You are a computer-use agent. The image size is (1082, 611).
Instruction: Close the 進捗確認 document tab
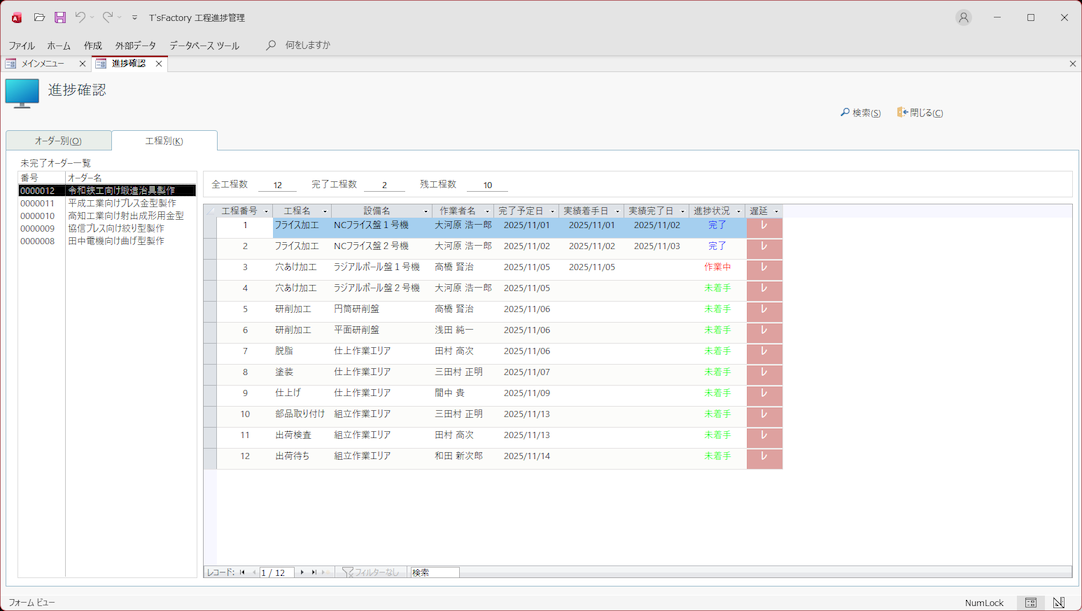(x=158, y=64)
